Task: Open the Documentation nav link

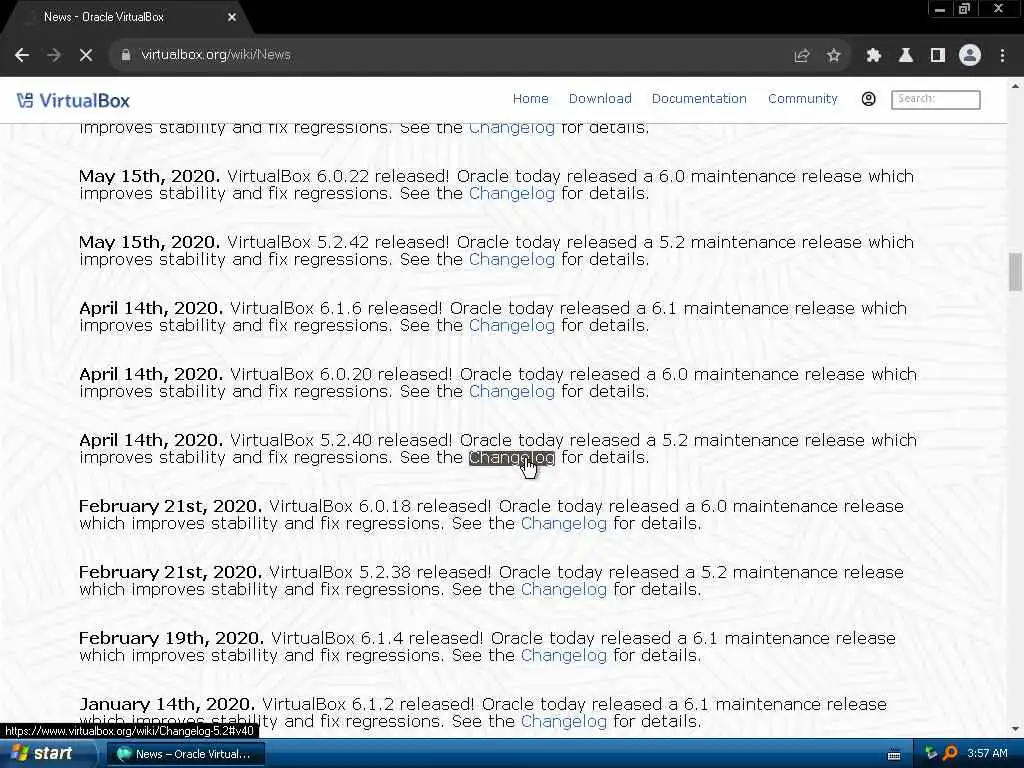Action: pyautogui.click(x=699, y=99)
